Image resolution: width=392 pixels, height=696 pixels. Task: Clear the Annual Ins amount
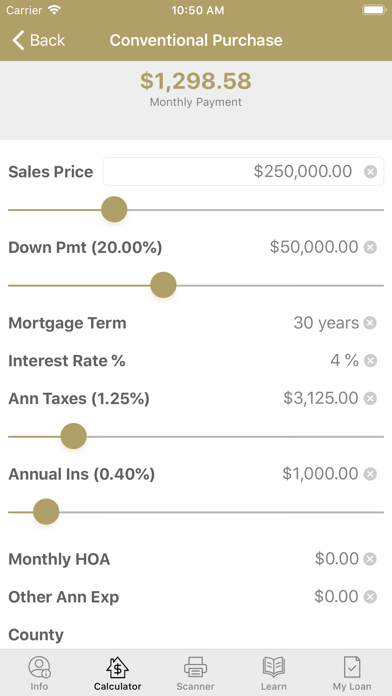coord(370,474)
